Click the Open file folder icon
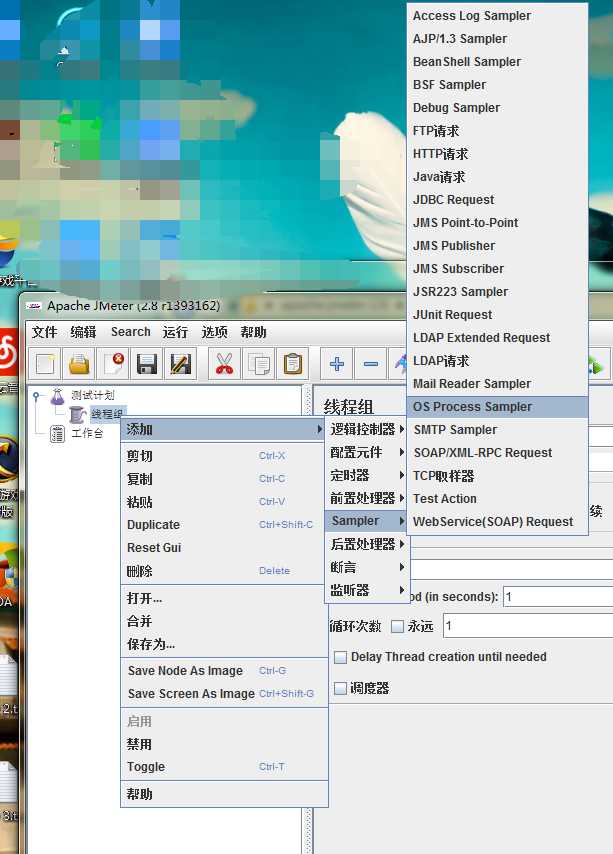 click(x=79, y=363)
